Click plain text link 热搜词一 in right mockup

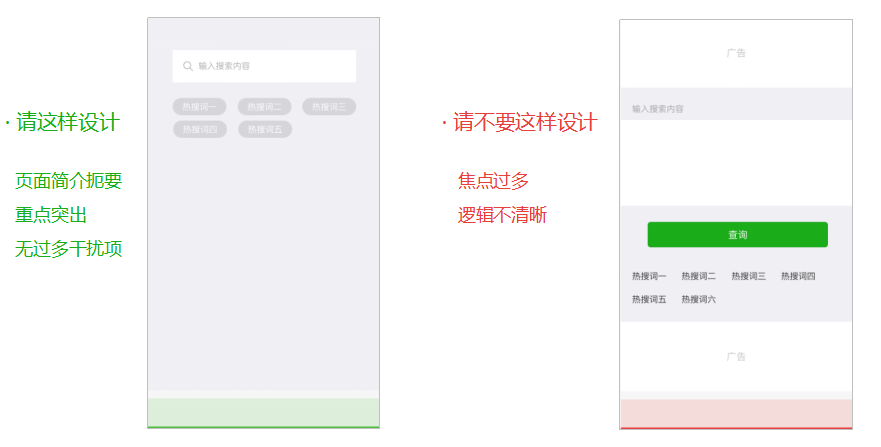pos(649,276)
